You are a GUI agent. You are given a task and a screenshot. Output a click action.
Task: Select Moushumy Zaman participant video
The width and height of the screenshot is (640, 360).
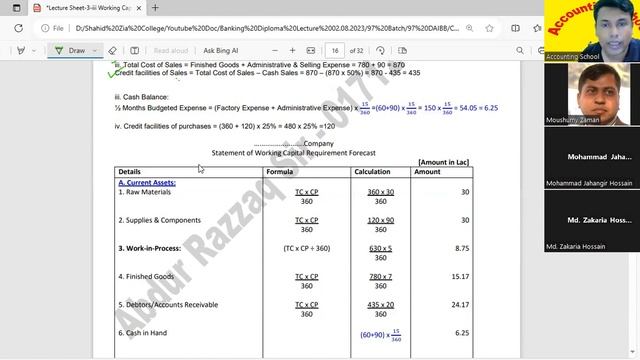tap(592, 94)
